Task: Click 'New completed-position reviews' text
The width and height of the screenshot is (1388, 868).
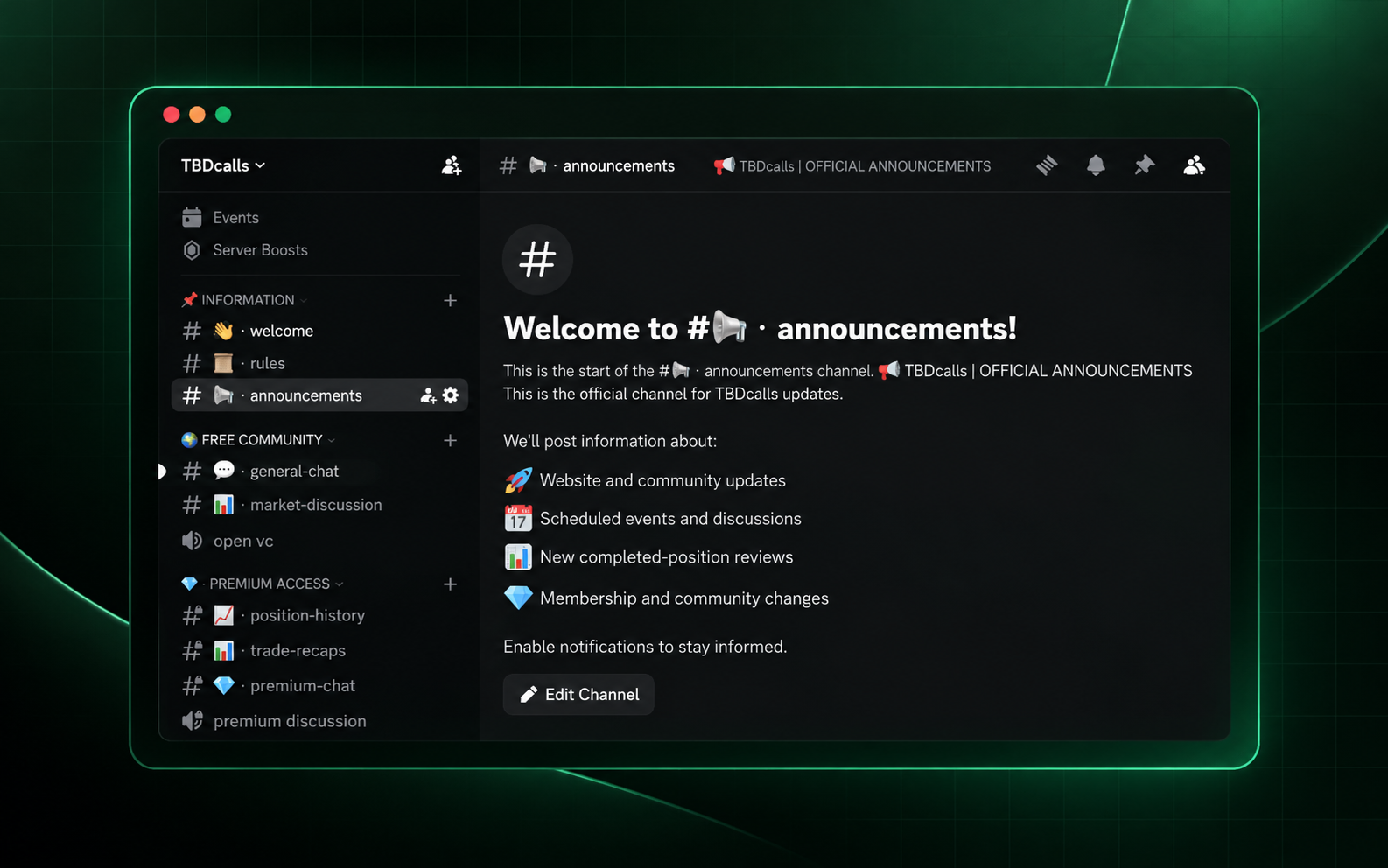Action: [x=666, y=557]
